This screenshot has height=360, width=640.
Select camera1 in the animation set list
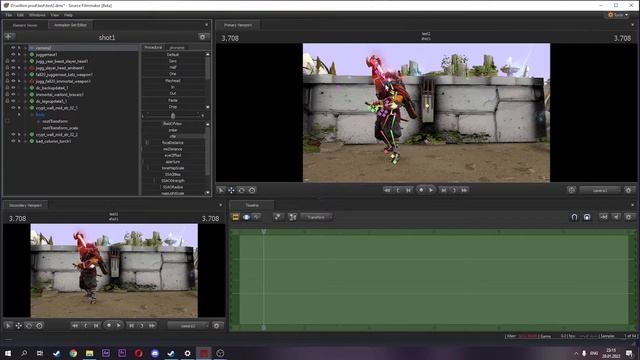click(x=43, y=48)
